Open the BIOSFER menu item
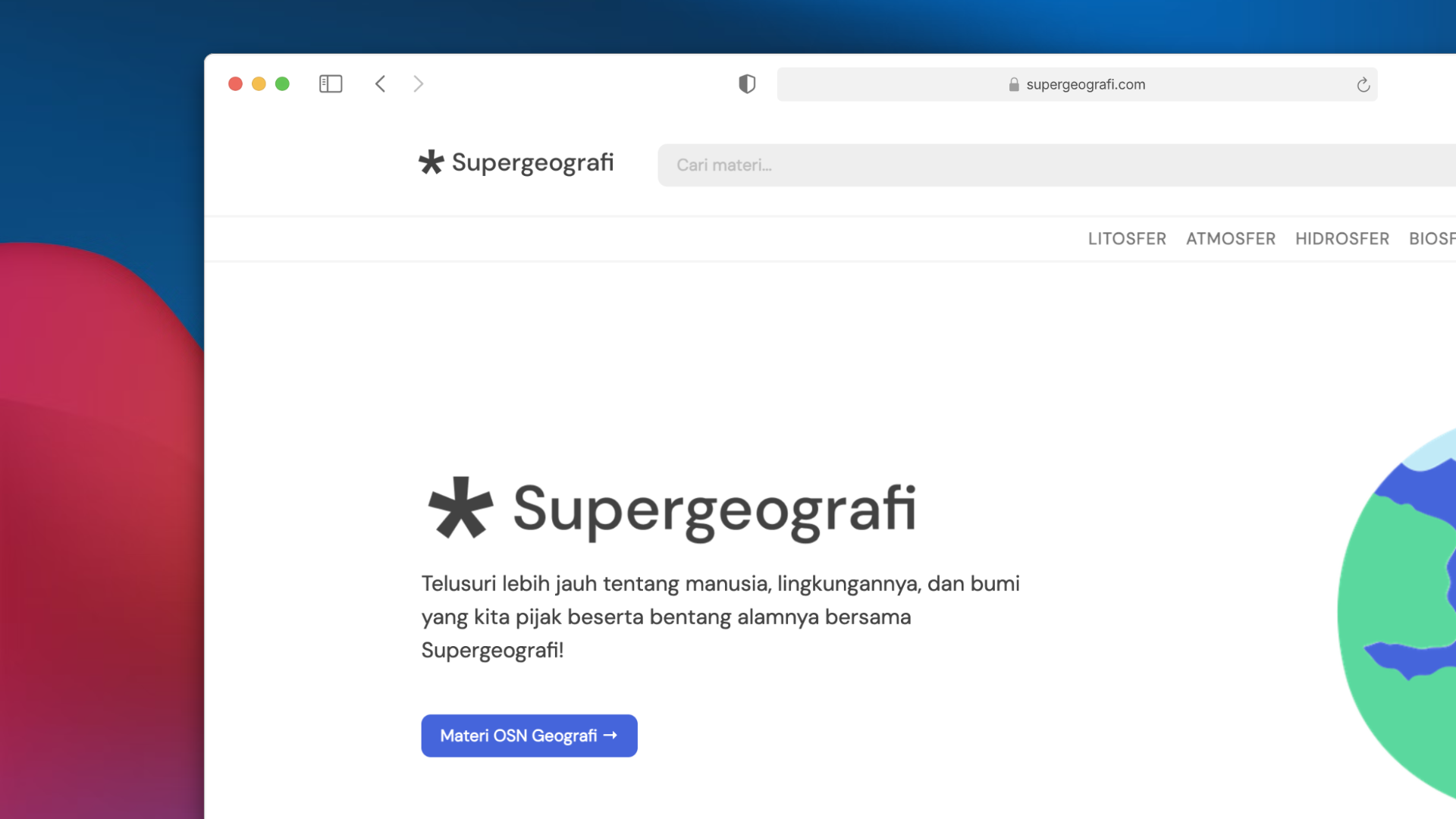Image resolution: width=1456 pixels, height=819 pixels. coord(1432,239)
